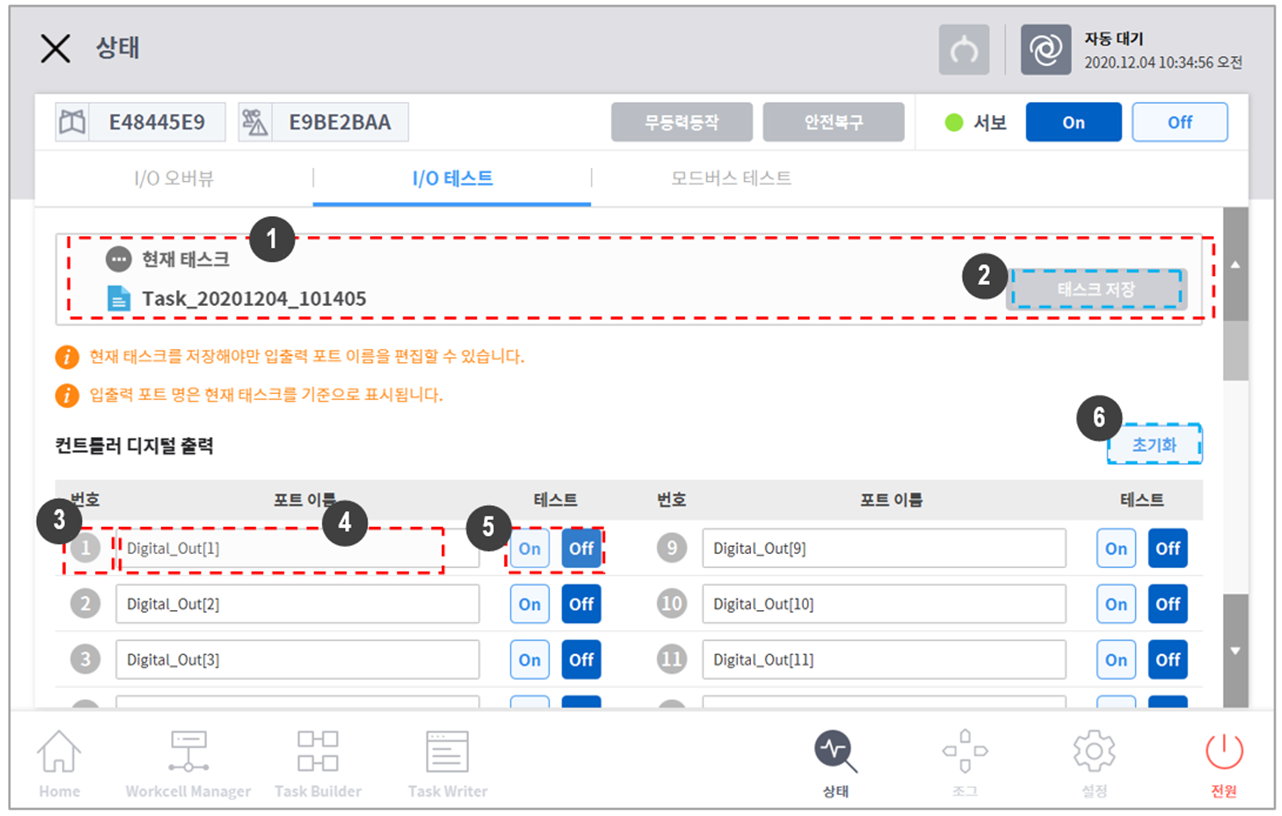Click the 태스크 저장 button

tap(1096, 289)
